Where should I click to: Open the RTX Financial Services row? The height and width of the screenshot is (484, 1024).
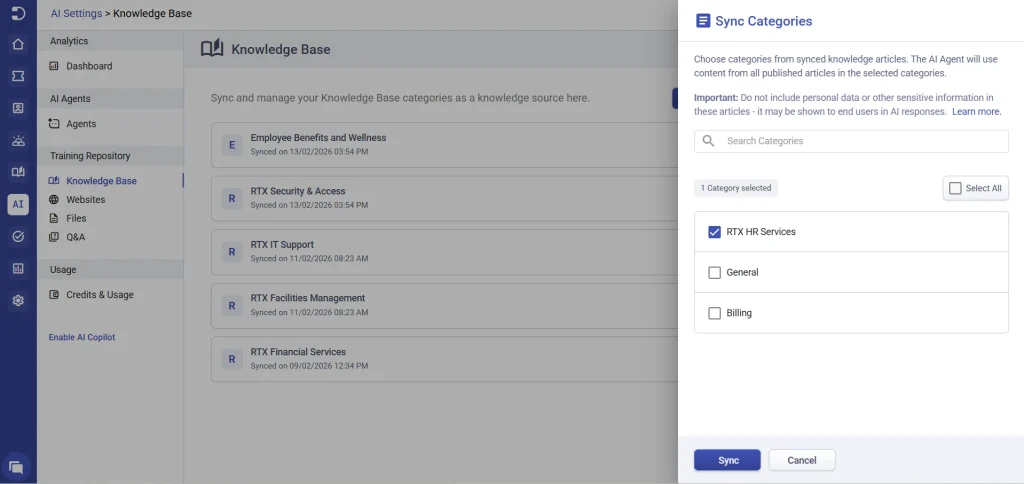(444, 359)
